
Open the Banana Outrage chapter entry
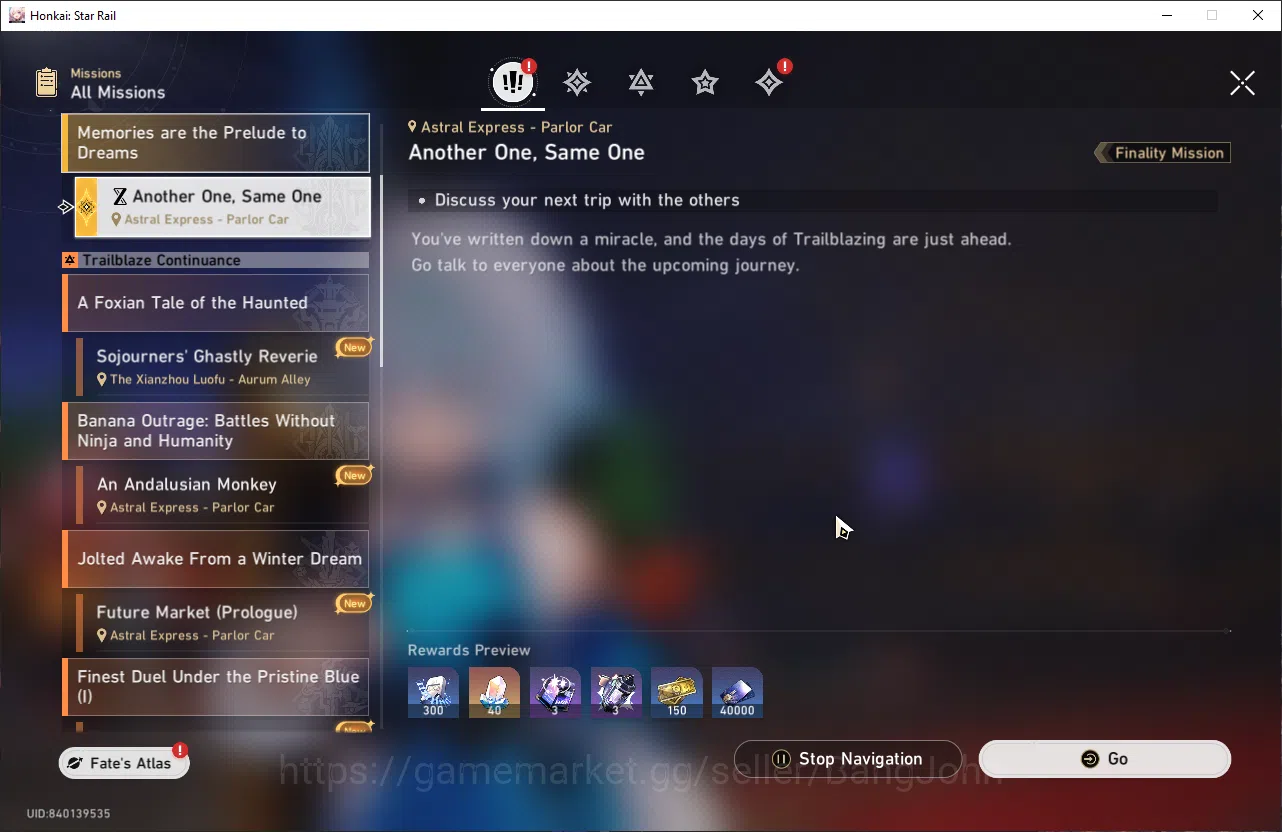point(216,431)
